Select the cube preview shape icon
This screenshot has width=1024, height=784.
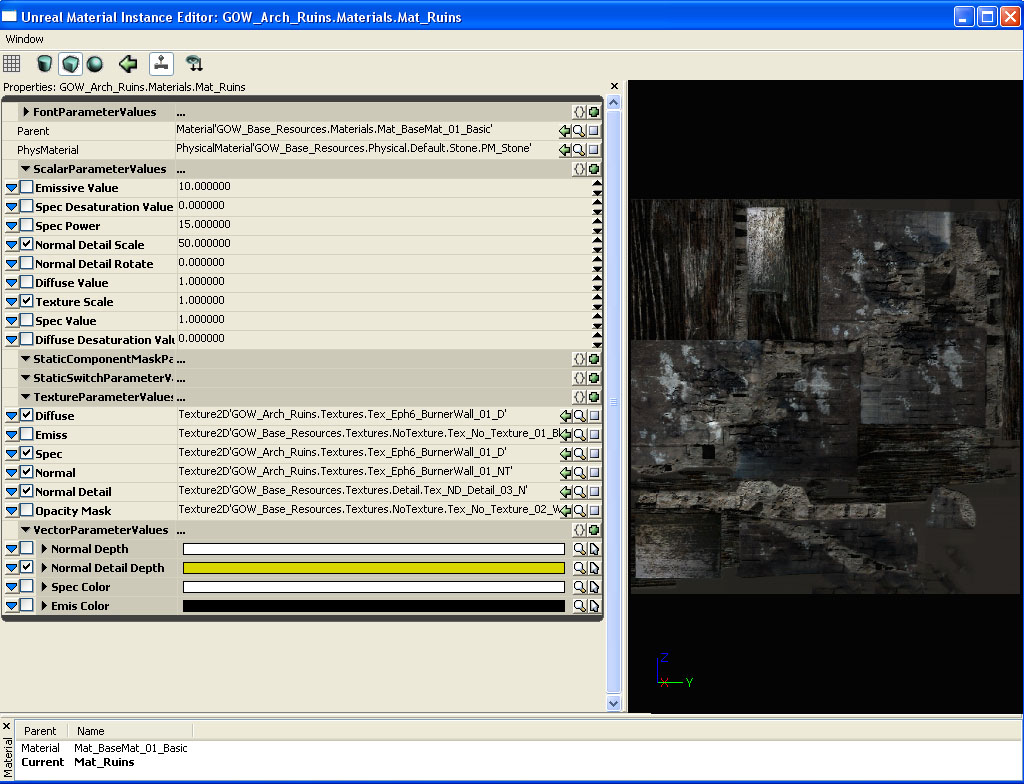coord(70,63)
